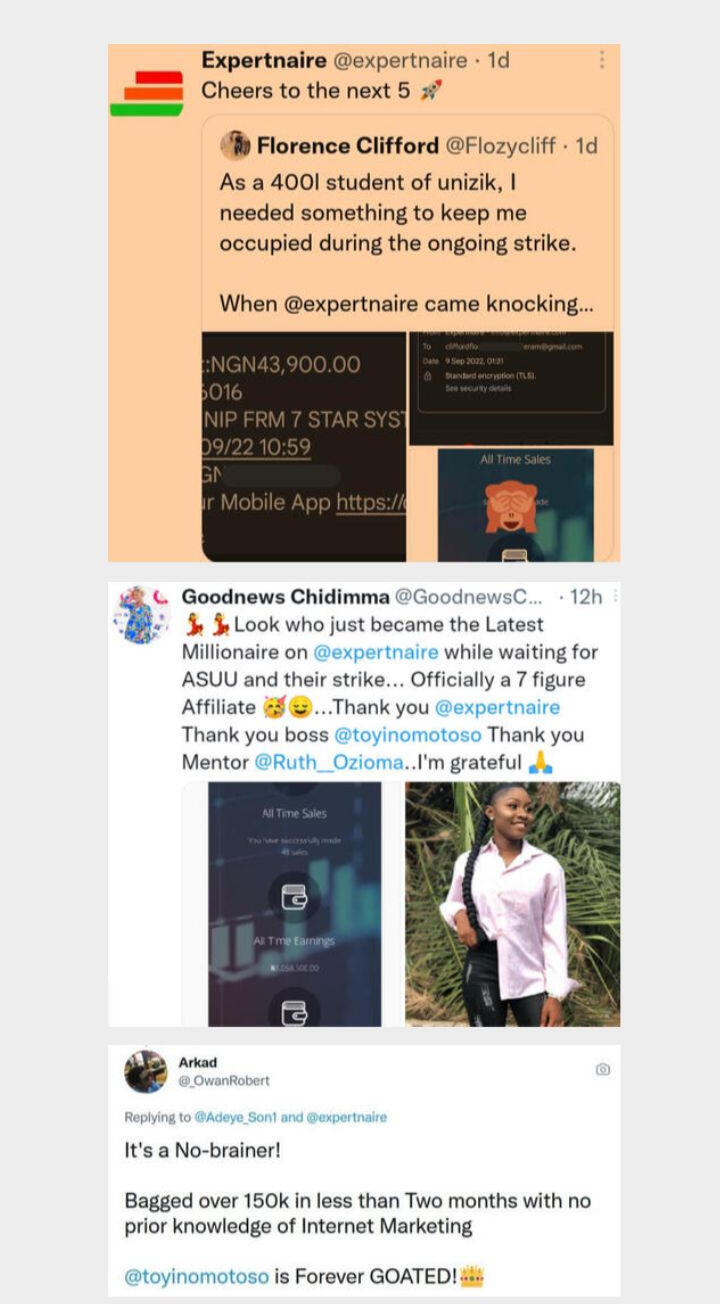The image size is (720, 1304).
Task: Open the three-dot menu on Expertnaire's tweet
Action: 601,60
